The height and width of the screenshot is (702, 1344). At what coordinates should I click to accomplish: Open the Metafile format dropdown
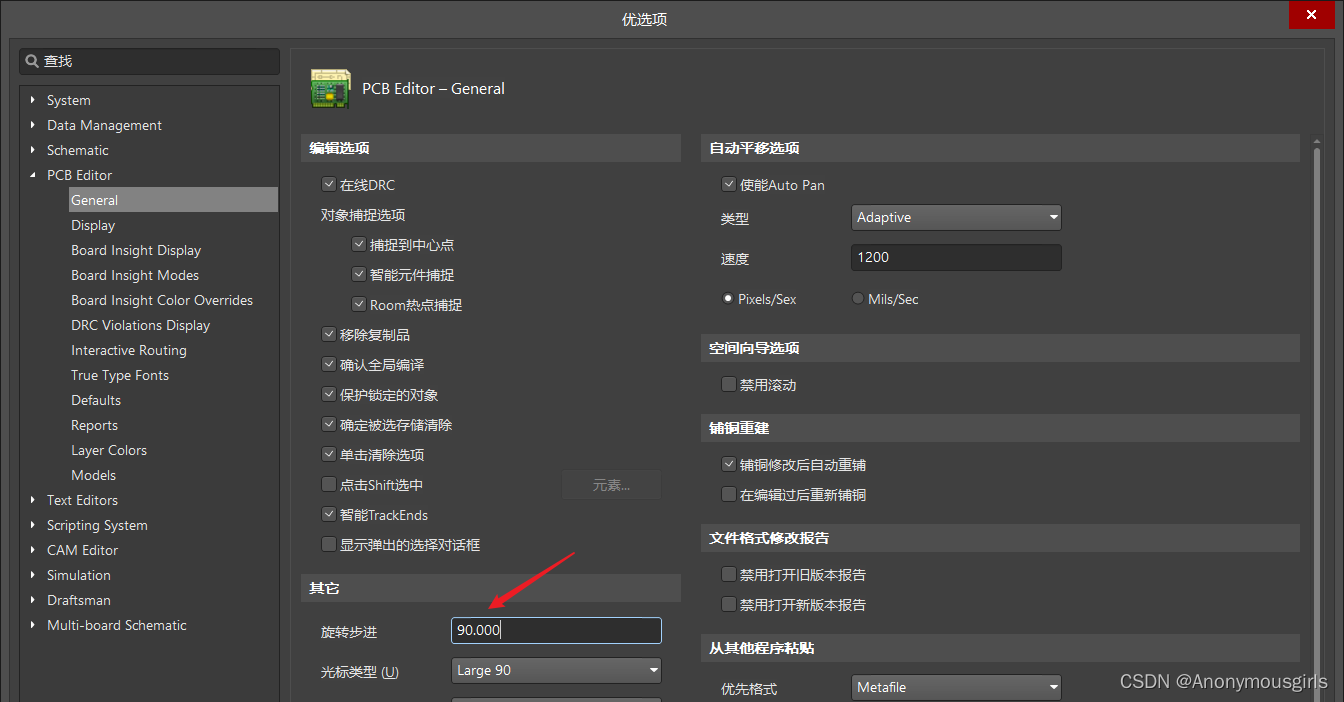point(957,688)
